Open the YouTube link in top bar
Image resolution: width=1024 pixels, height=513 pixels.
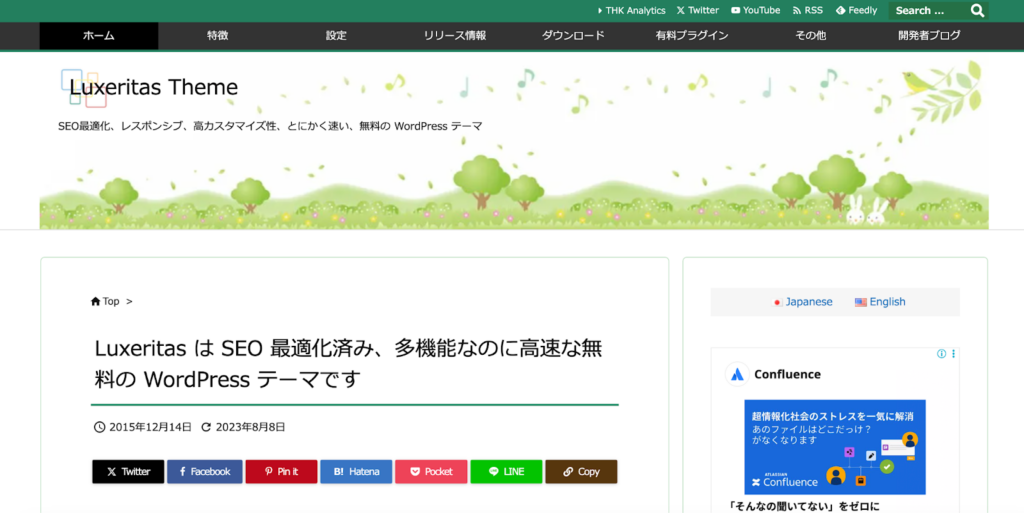[x=755, y=10]
